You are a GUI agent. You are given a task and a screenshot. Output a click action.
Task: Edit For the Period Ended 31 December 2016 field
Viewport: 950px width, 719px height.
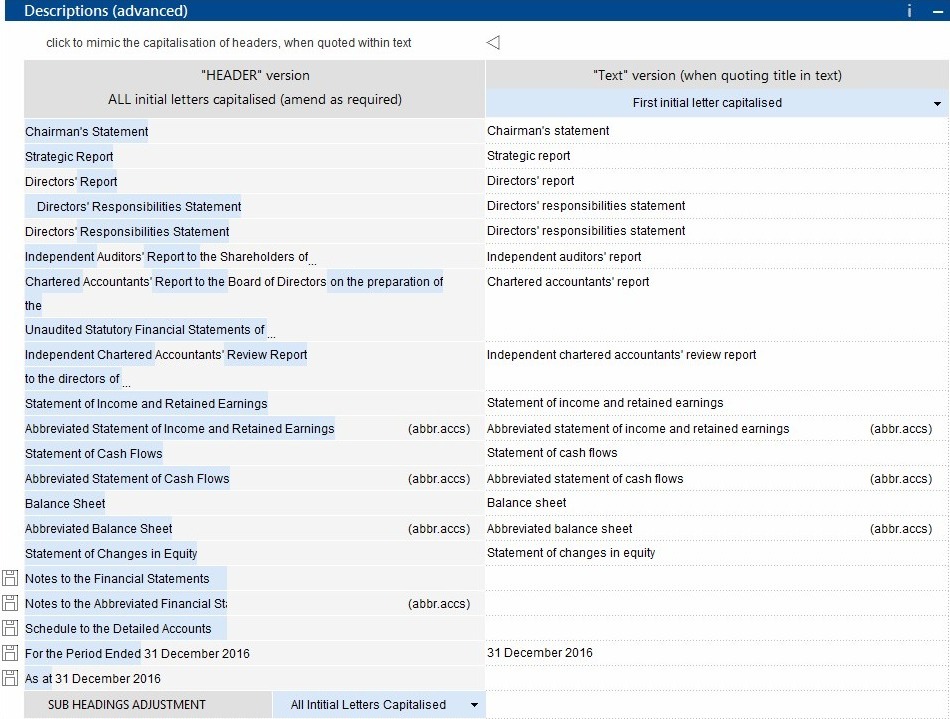(137, 654)
